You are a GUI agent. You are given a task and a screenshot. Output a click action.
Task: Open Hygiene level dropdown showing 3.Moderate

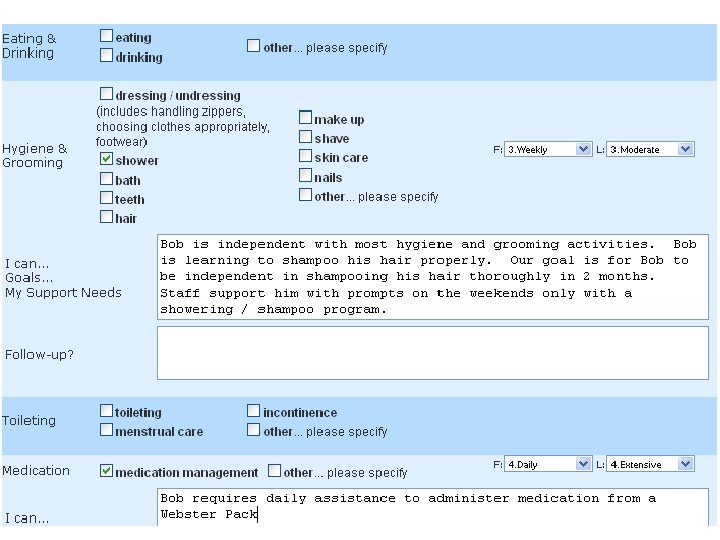click(650, 149)
